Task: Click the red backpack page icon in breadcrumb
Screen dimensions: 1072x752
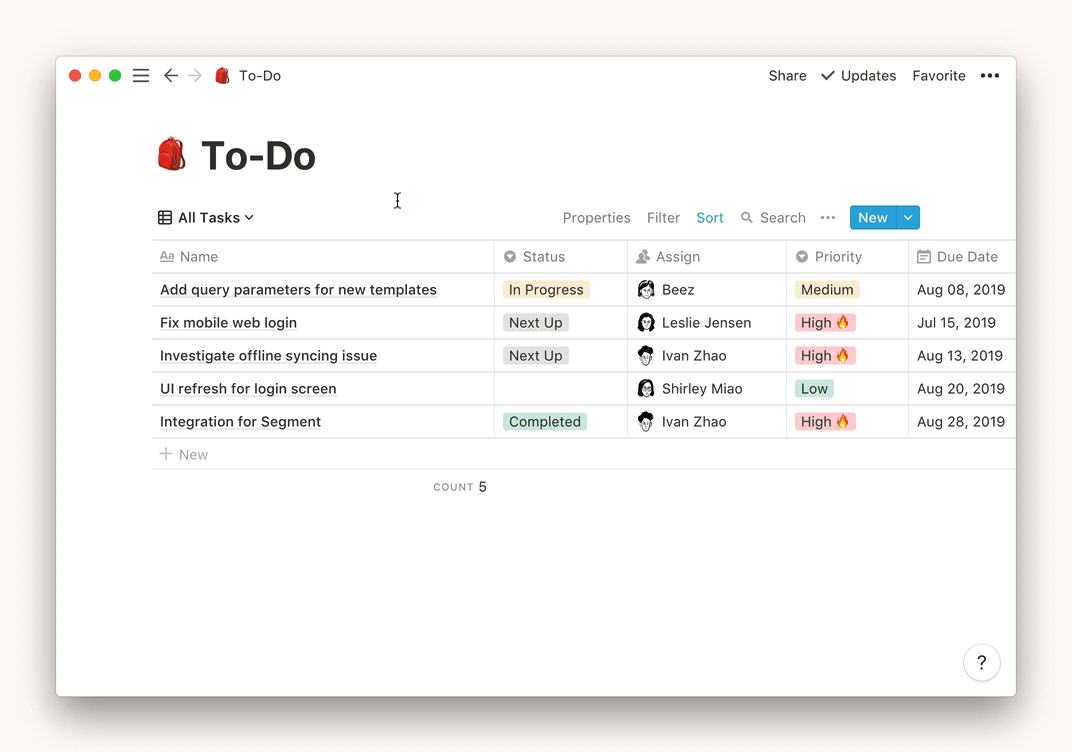Action: pyautogui.click(x=222, y=76)
